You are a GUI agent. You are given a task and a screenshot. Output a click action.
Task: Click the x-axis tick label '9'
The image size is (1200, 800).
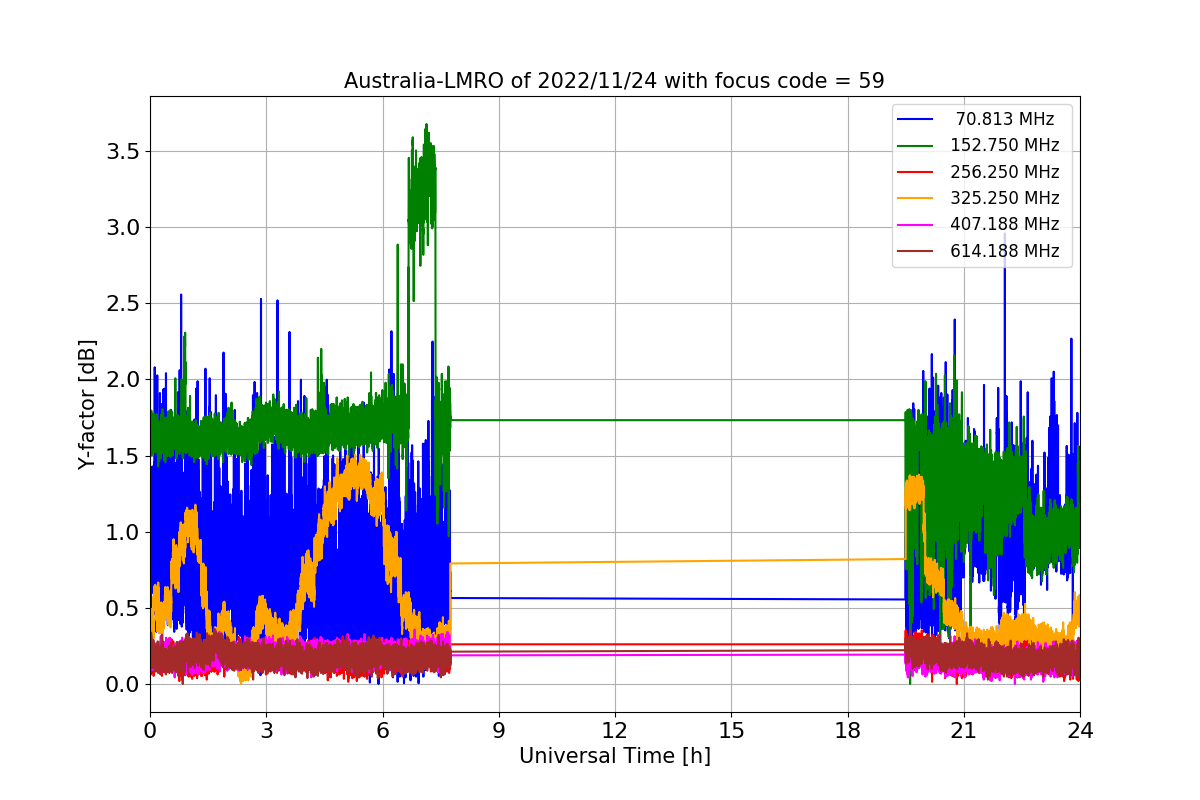tap(499, 730)
